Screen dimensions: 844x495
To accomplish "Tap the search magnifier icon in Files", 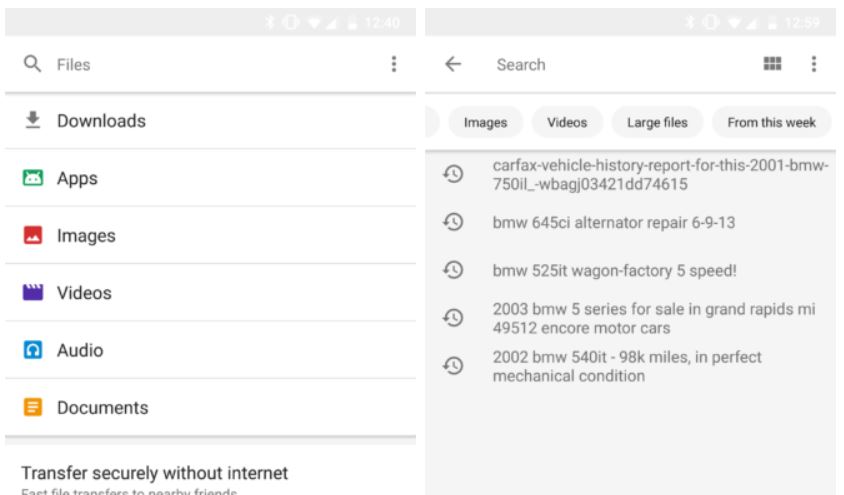I will click(x=33, y=65).
